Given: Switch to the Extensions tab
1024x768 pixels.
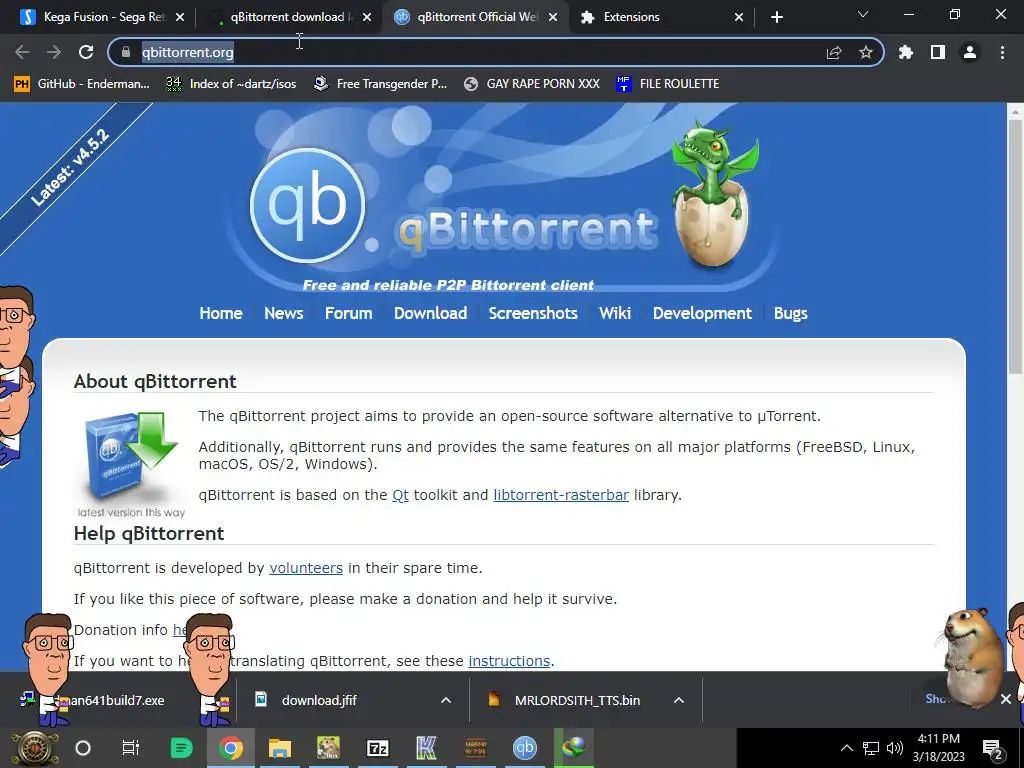Looking at the screenshot, I should [x=660, y=17].
